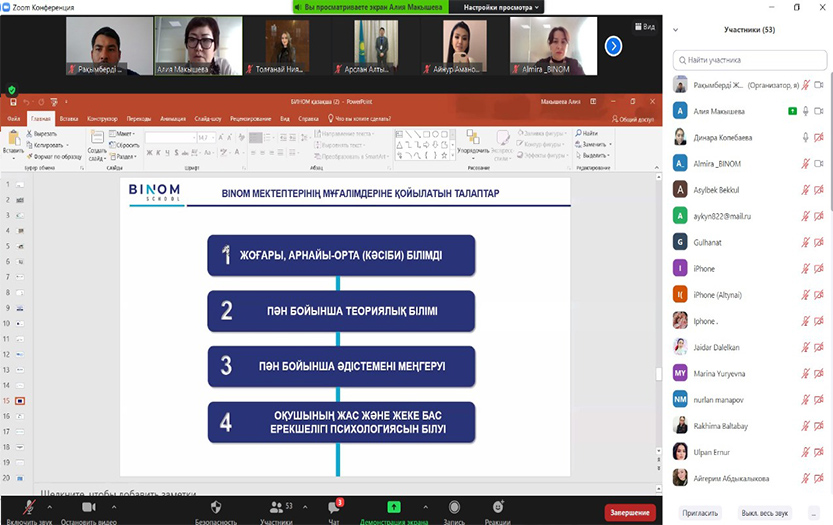Stop the camera with Остановить видео
The image size is (833, 525).
(x=88, y=507)
